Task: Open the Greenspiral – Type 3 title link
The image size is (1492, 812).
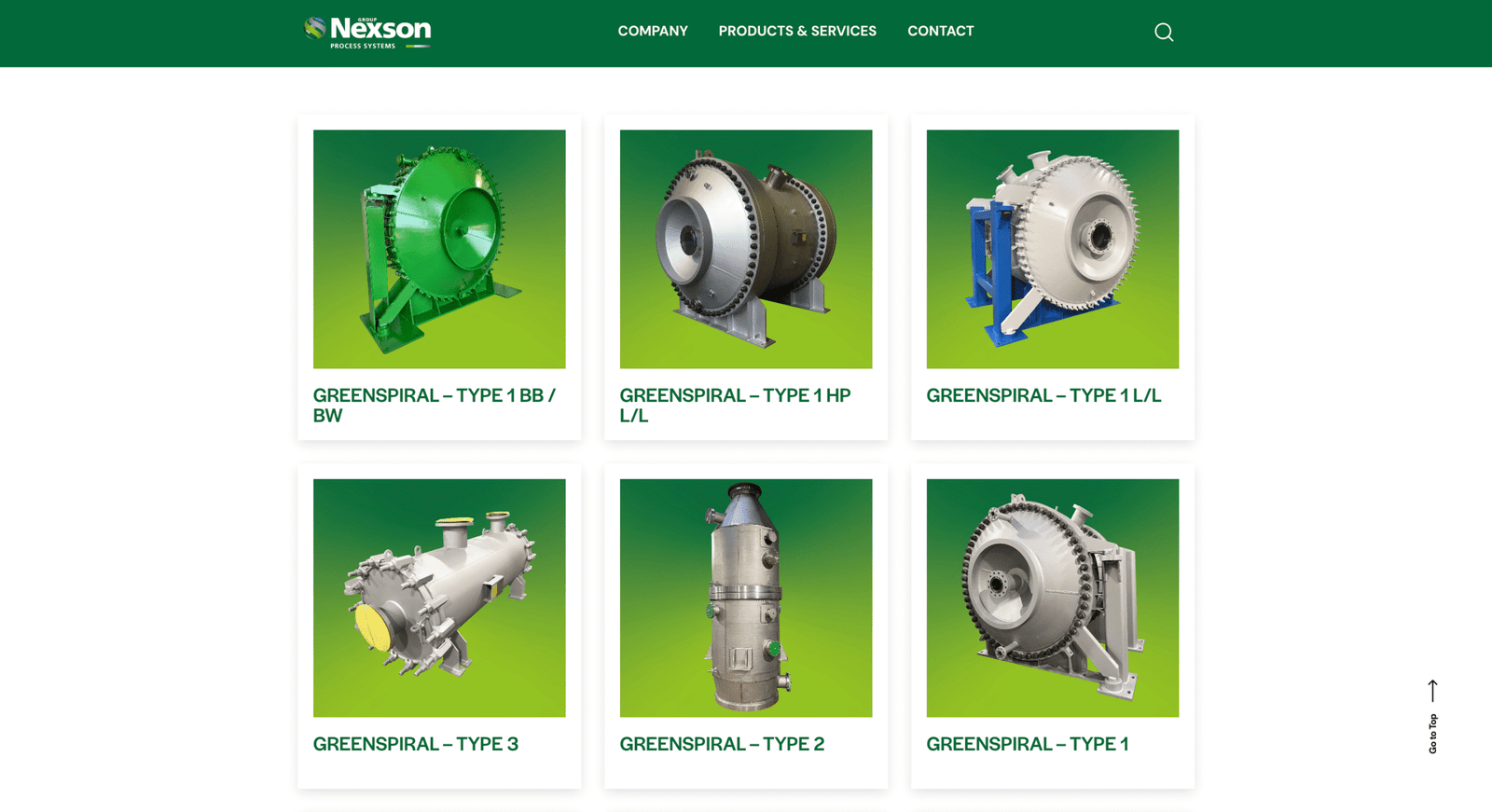Action: (416, 744)
